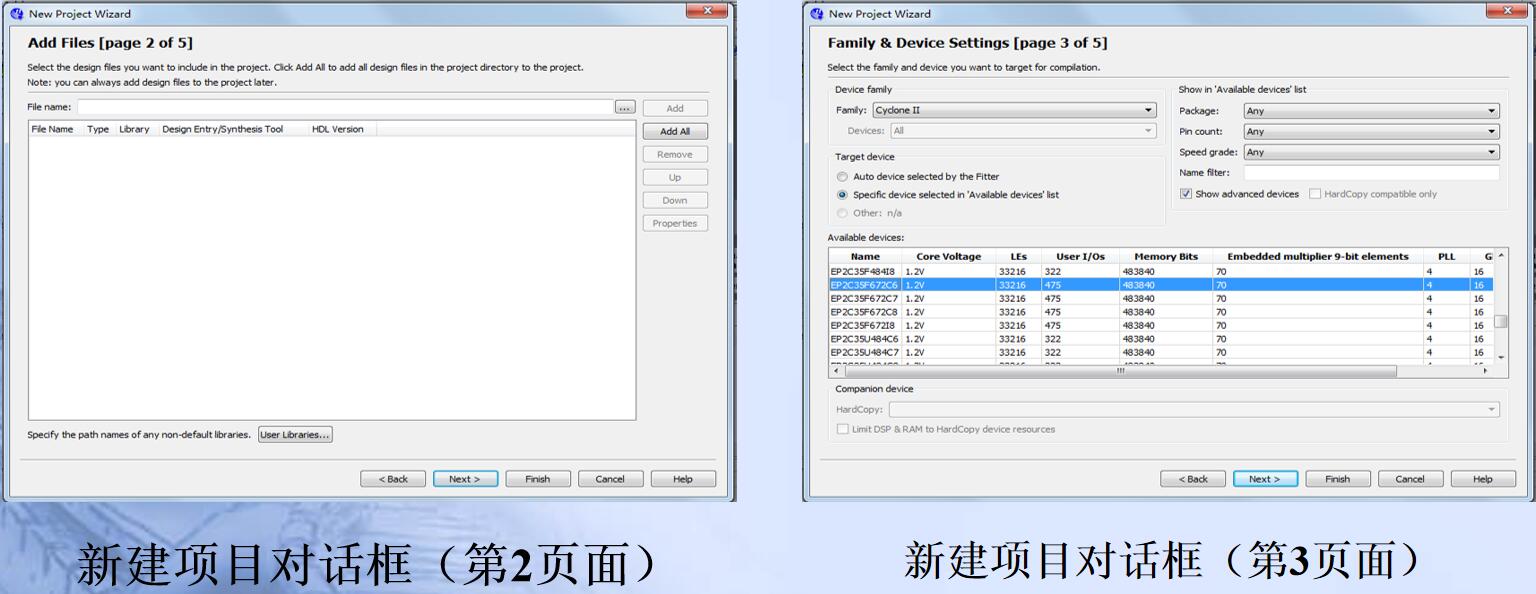Image resolution: width=1536 pixels, height=594 pixels.
Task: Open the User Libraries dialog
Action: (x=295, y=434)
